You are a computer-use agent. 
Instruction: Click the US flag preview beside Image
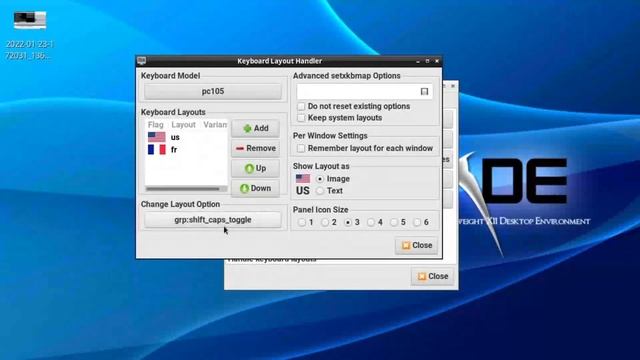point(303,179)
